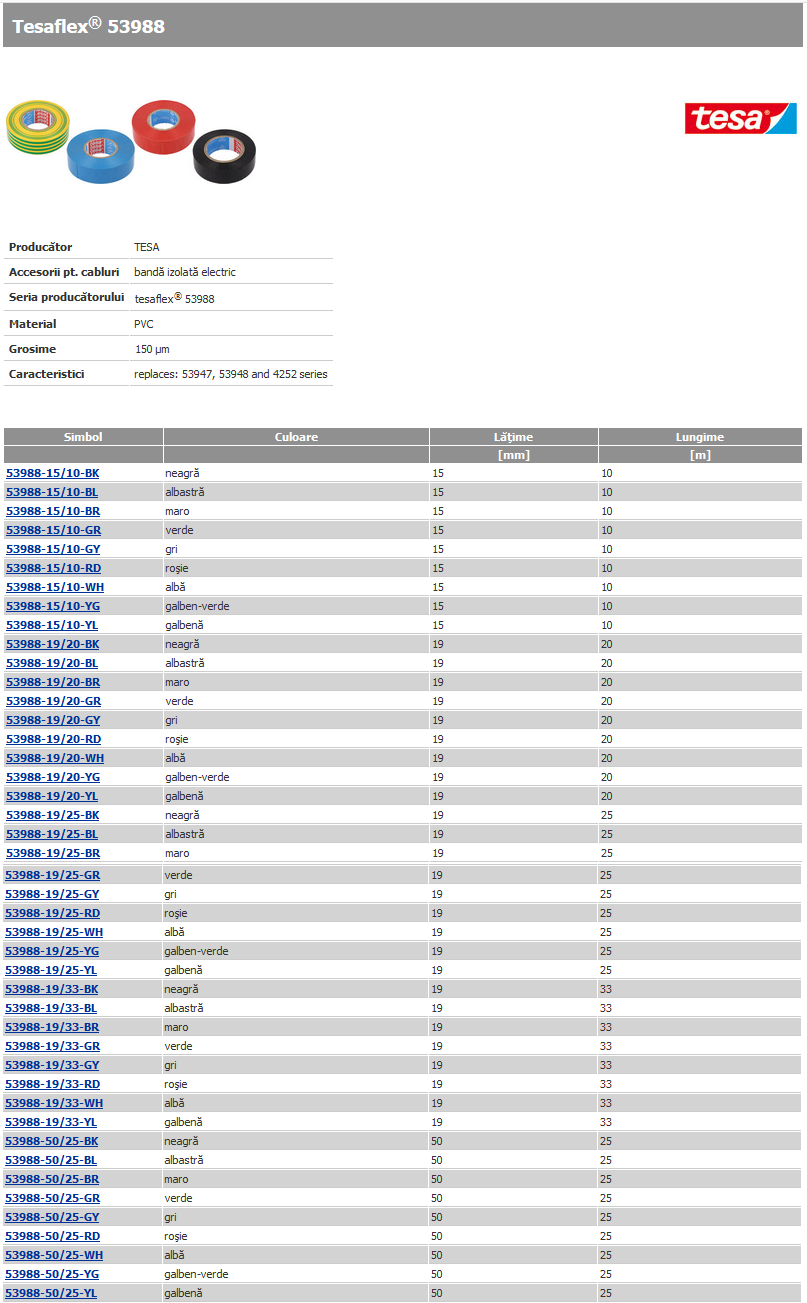Open product link 53988-19/33-BL
807x1303 pixels.
point(52,1008)
